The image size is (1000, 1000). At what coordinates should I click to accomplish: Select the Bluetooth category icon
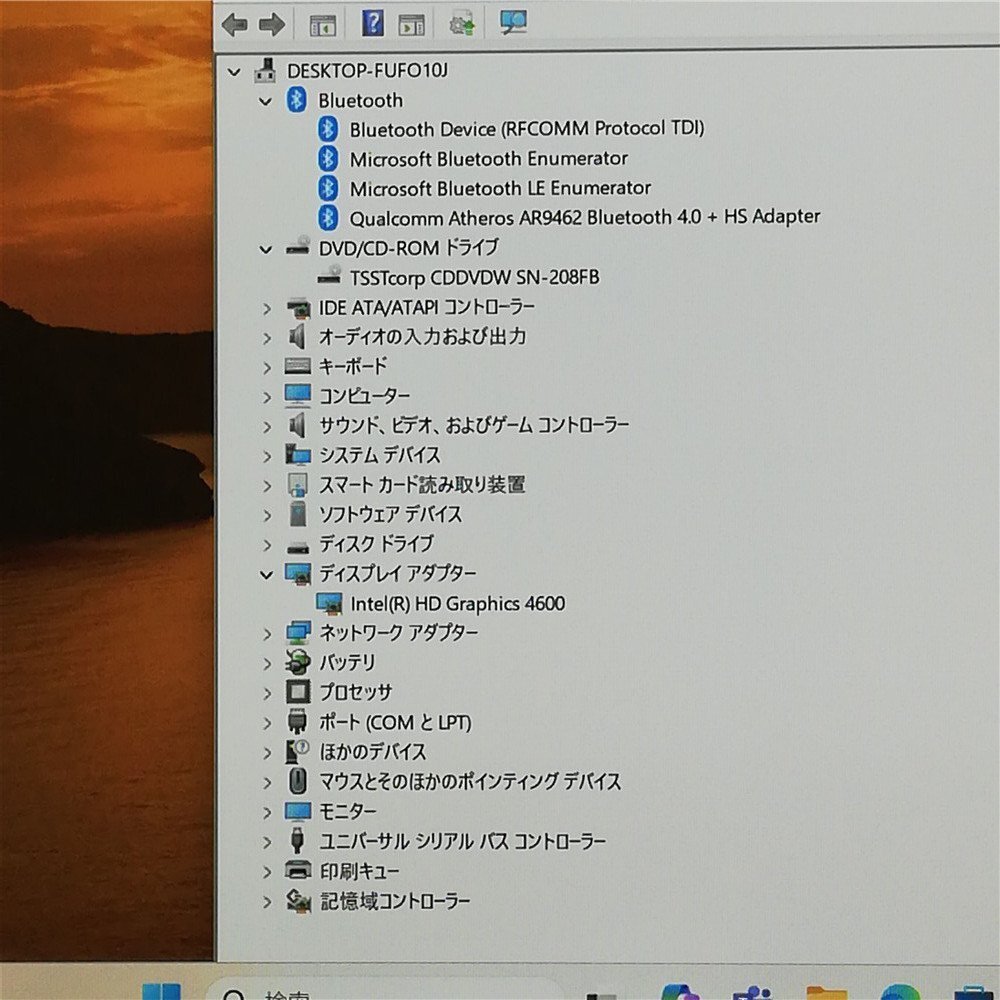[296, 100]
